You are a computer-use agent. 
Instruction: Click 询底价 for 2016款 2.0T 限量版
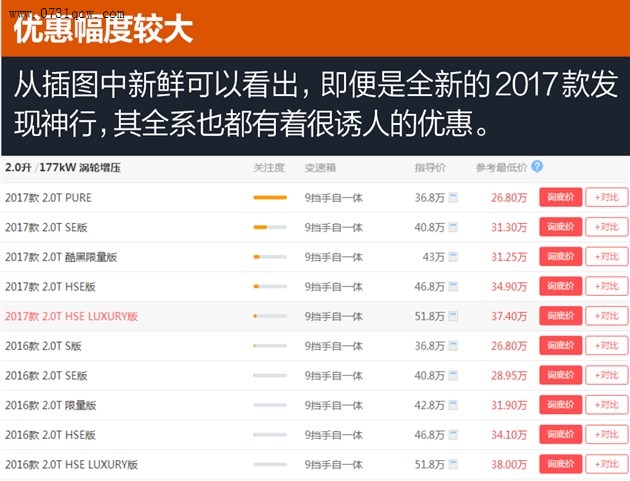coord(560,405)
